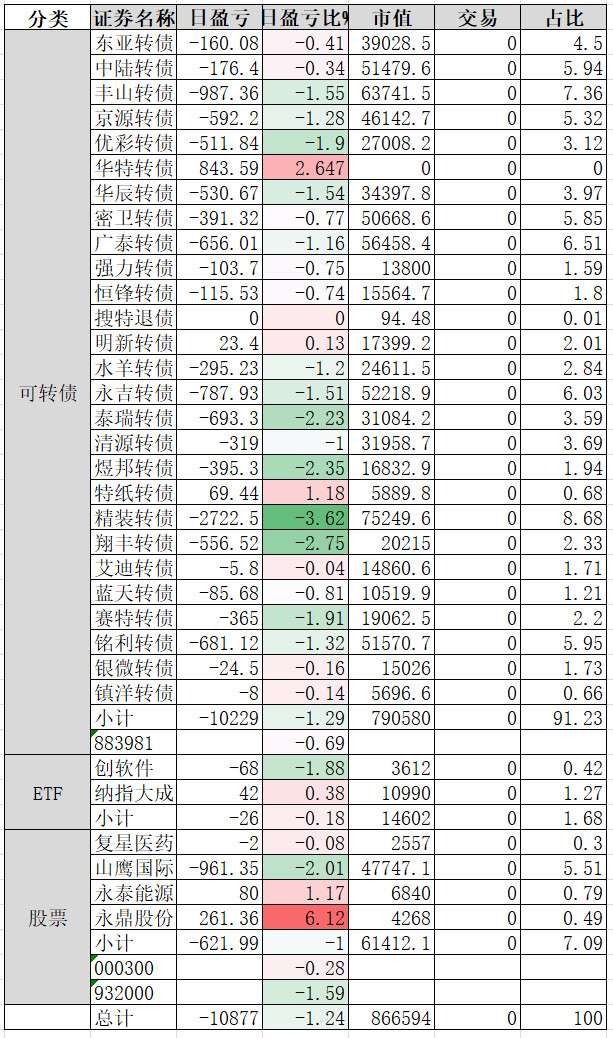Click the 市值 column header
Screen dimensions: 613x1038
coord(392,18)
